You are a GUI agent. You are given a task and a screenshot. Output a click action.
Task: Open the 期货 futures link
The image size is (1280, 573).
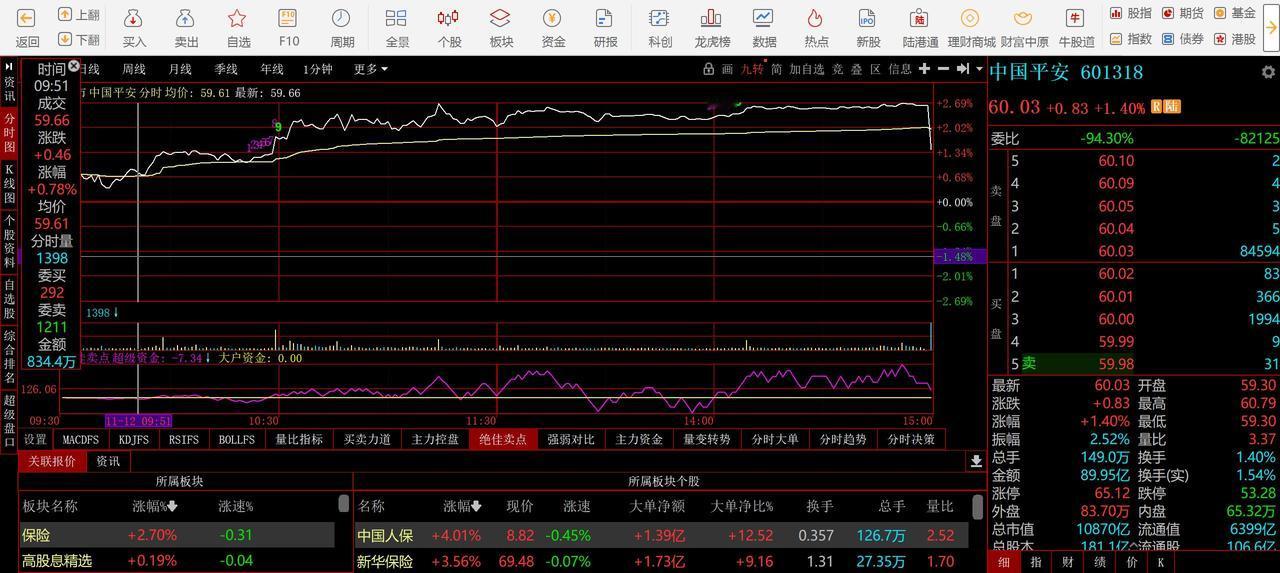pyautogui.click(x=1183, y=13)
